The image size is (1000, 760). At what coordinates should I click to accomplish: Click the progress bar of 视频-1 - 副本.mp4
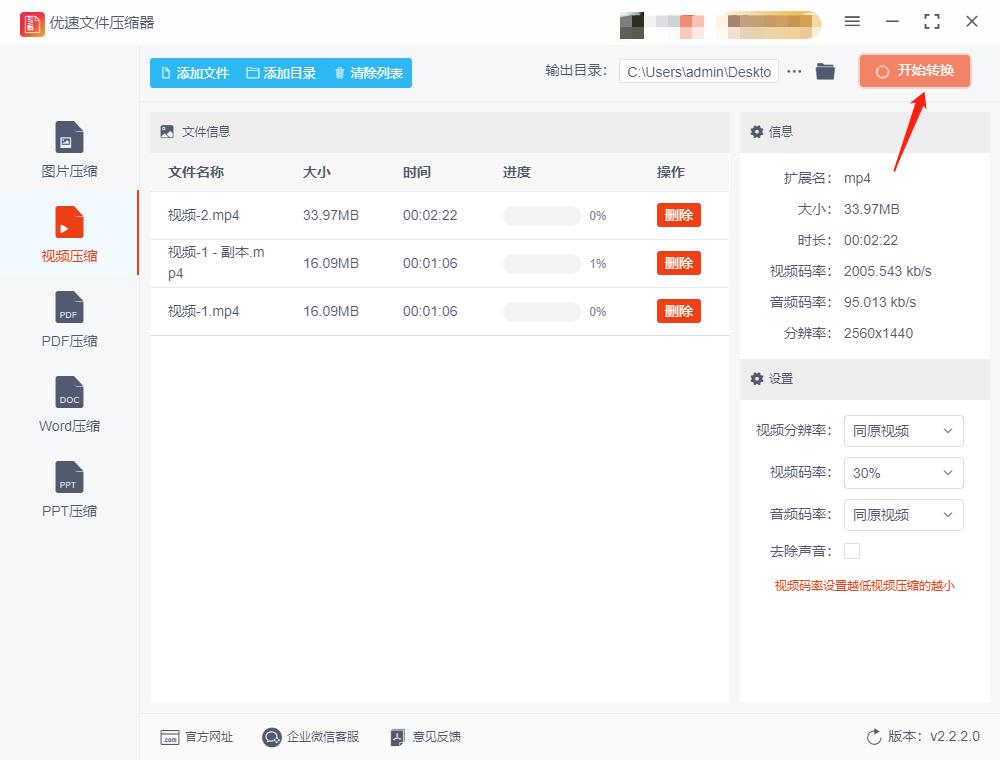[x=542, y=263]
